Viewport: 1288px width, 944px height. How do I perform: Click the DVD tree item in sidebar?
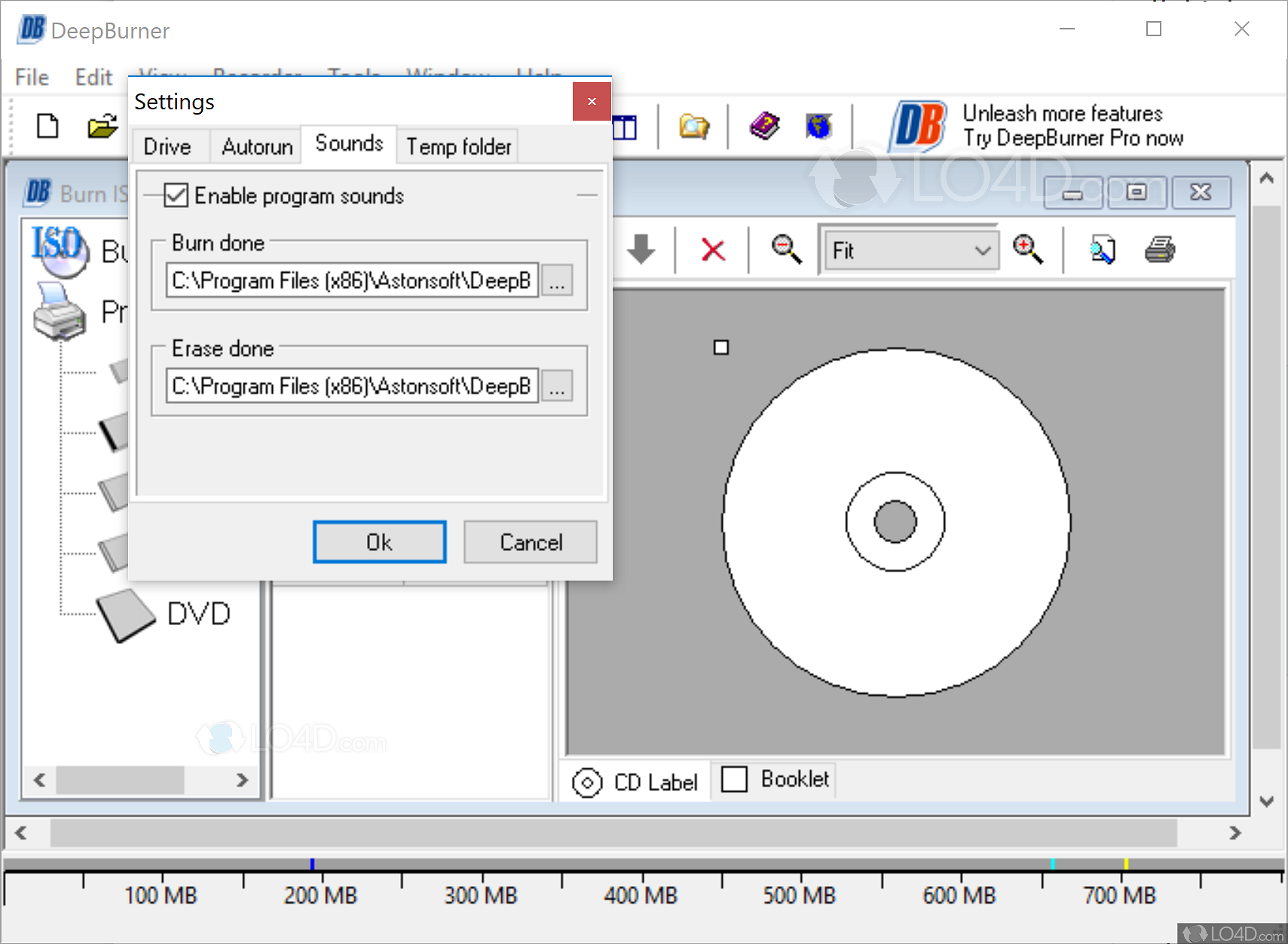click(x=197, y=613)
